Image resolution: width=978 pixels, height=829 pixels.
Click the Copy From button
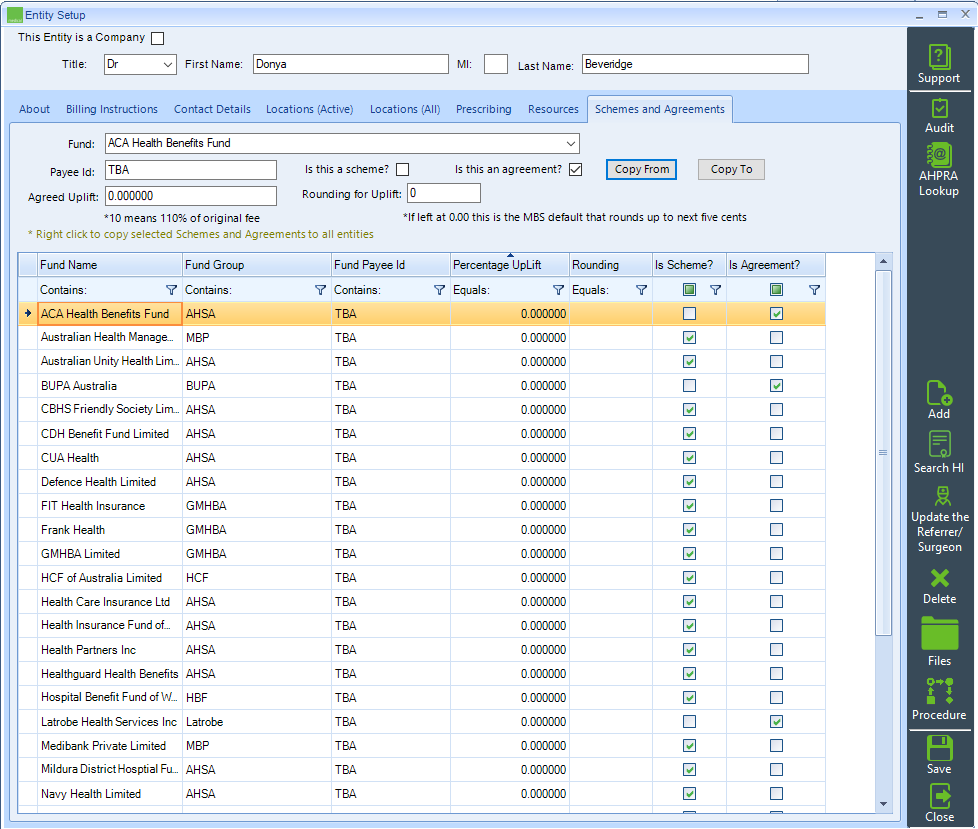point(642,170)
